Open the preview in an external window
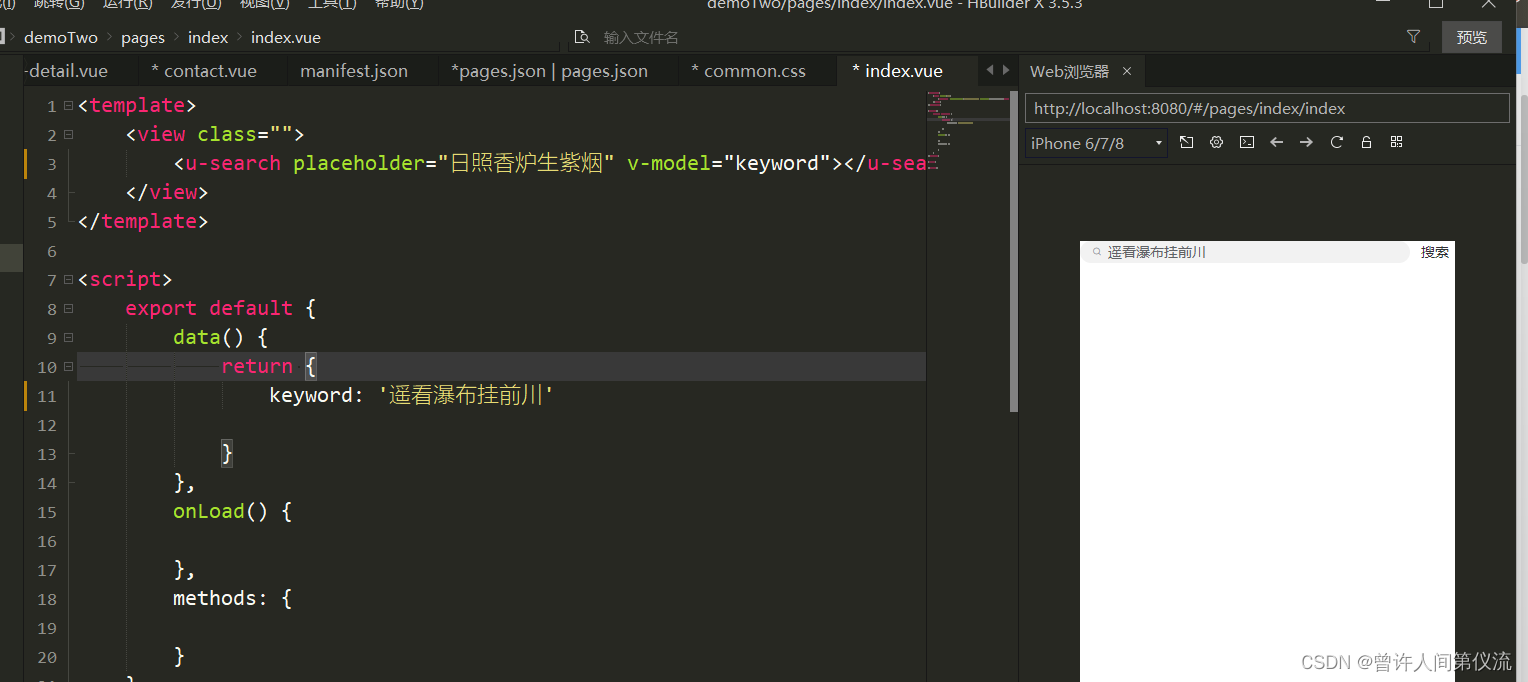This screenshot has height=682, width=1528. [x=1187, y=141]
